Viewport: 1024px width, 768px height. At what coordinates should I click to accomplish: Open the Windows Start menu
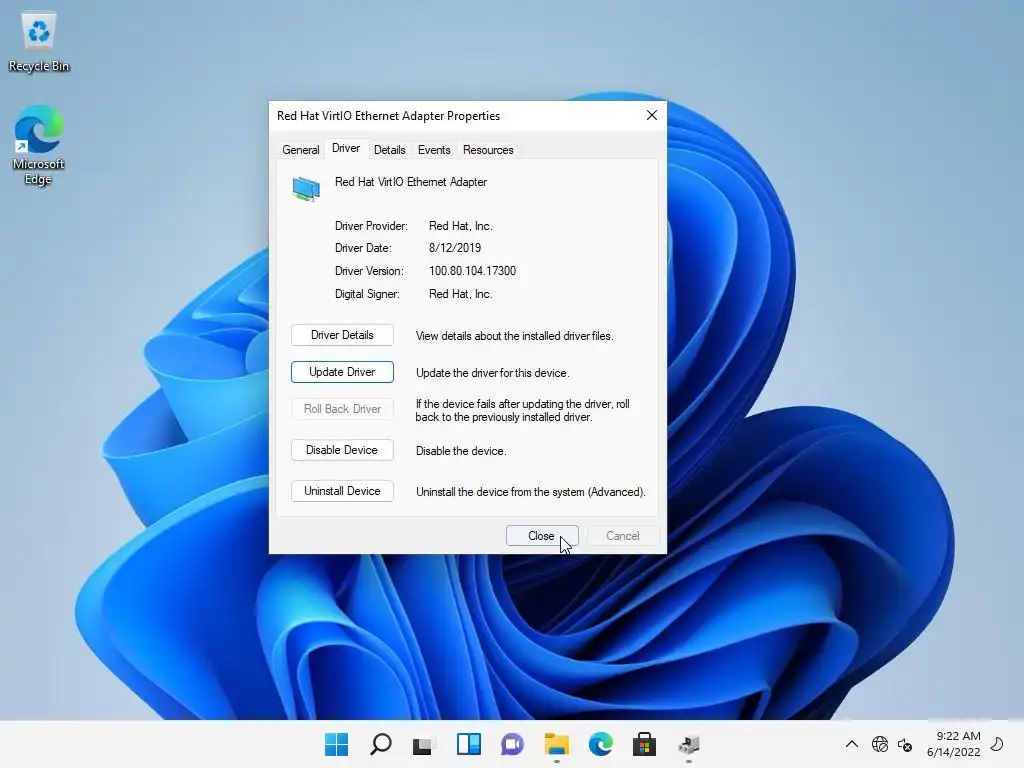coord(336,744)
